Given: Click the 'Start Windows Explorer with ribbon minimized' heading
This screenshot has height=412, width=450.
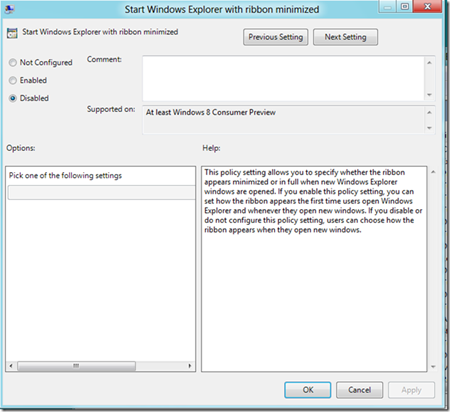Looking at the screenshot, I should click(100, 32).
